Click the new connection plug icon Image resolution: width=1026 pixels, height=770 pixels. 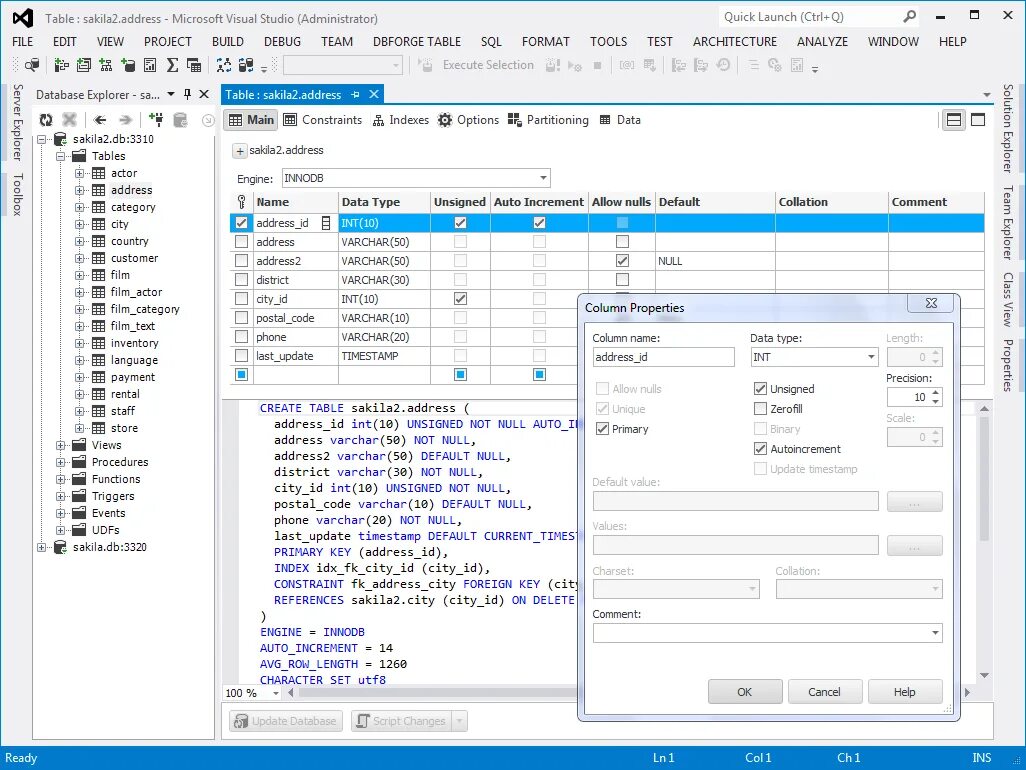(156, 119)
